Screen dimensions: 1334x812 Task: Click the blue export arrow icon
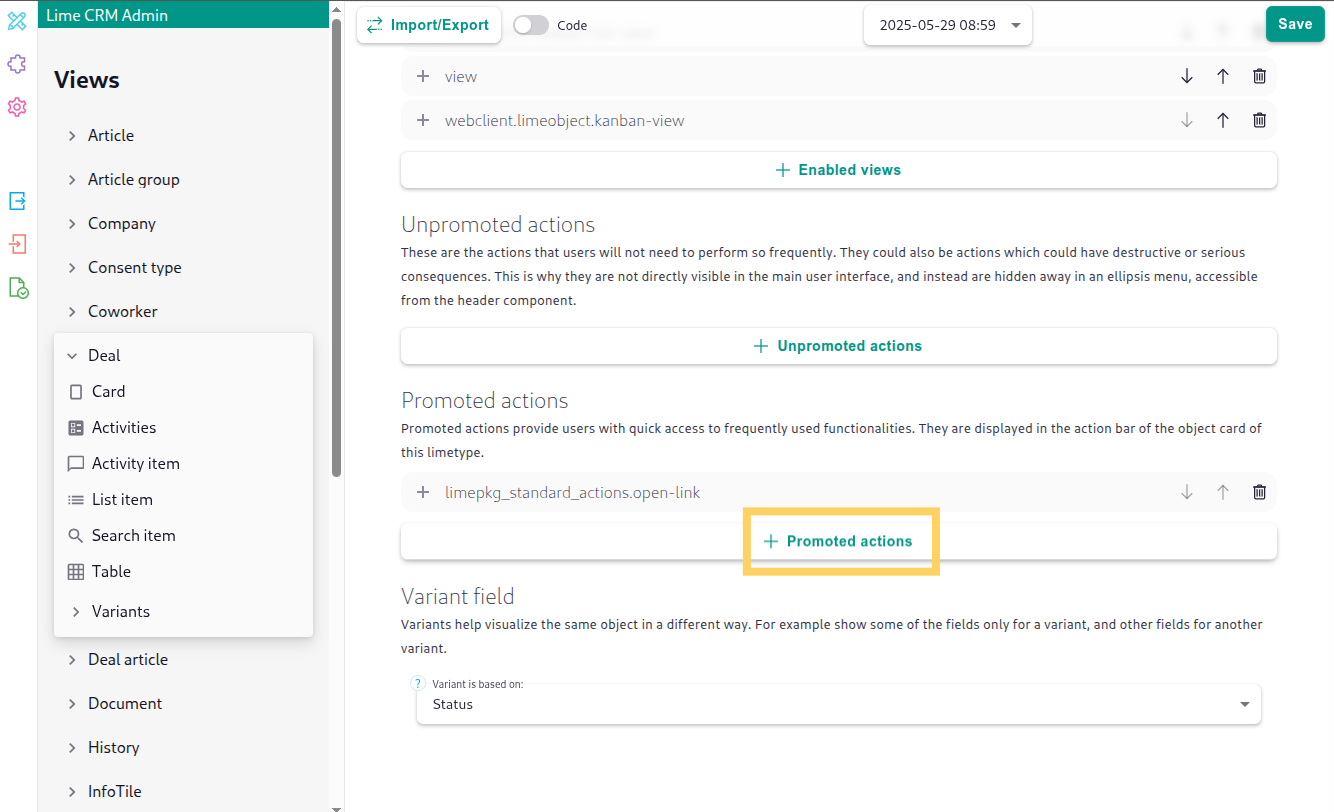coord(17,201)
